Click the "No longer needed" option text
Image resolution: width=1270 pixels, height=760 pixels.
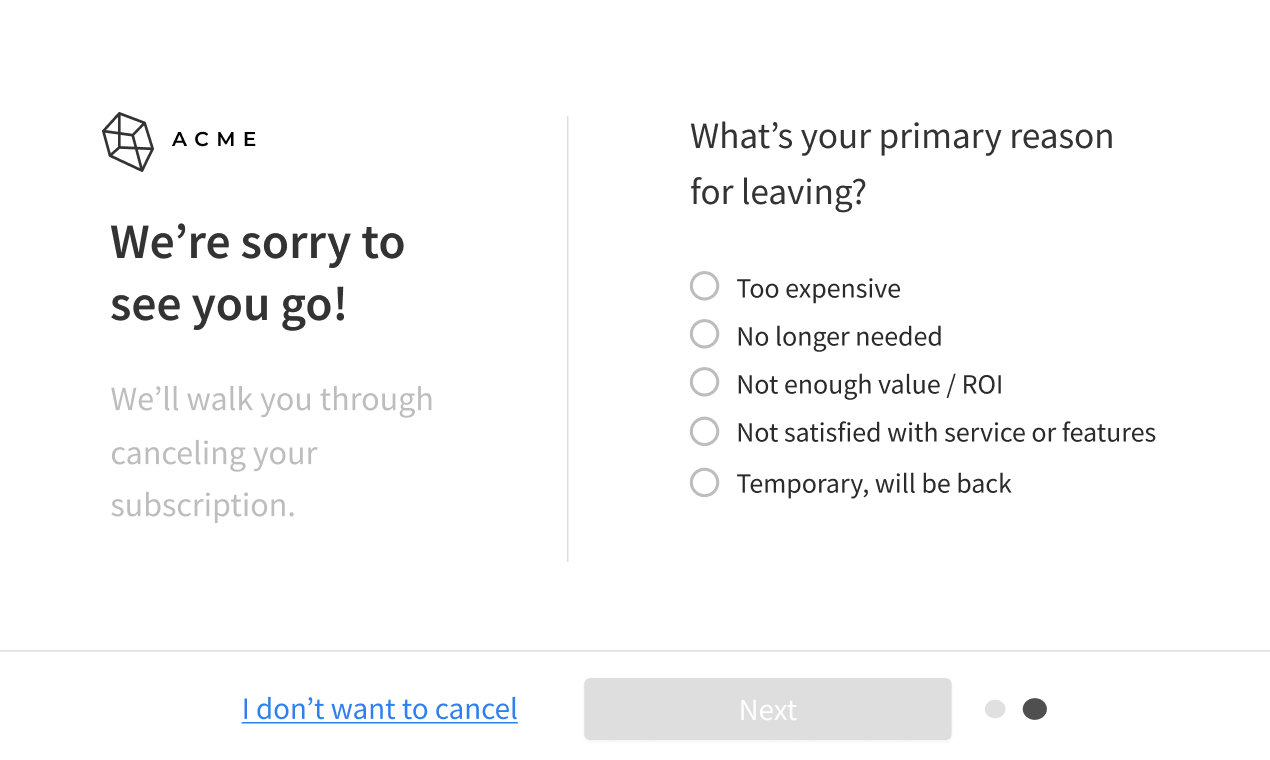point(839,337)
